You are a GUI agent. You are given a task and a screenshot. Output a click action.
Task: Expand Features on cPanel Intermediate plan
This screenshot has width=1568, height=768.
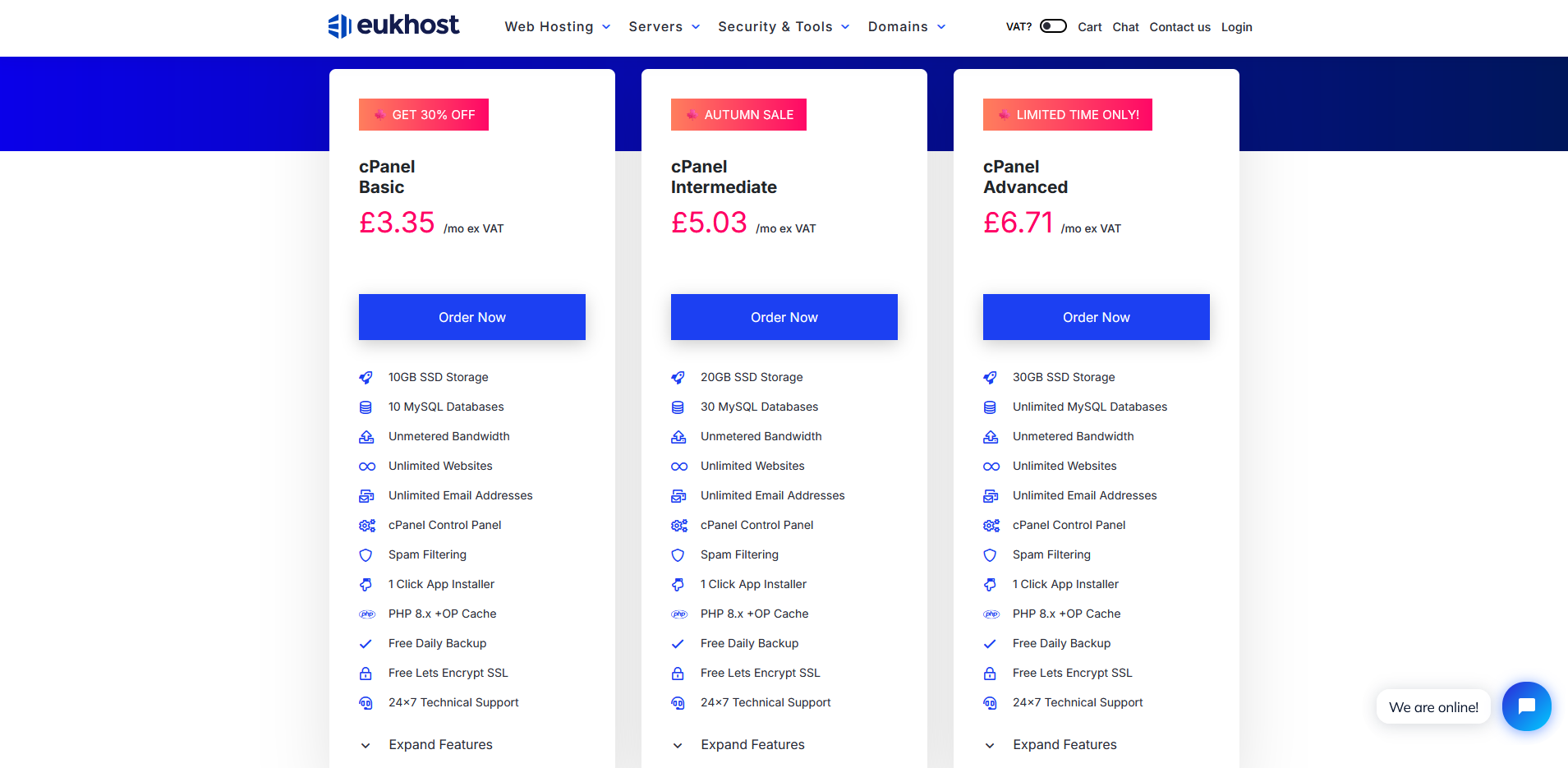pyautogui.click(x=752, y=745)
